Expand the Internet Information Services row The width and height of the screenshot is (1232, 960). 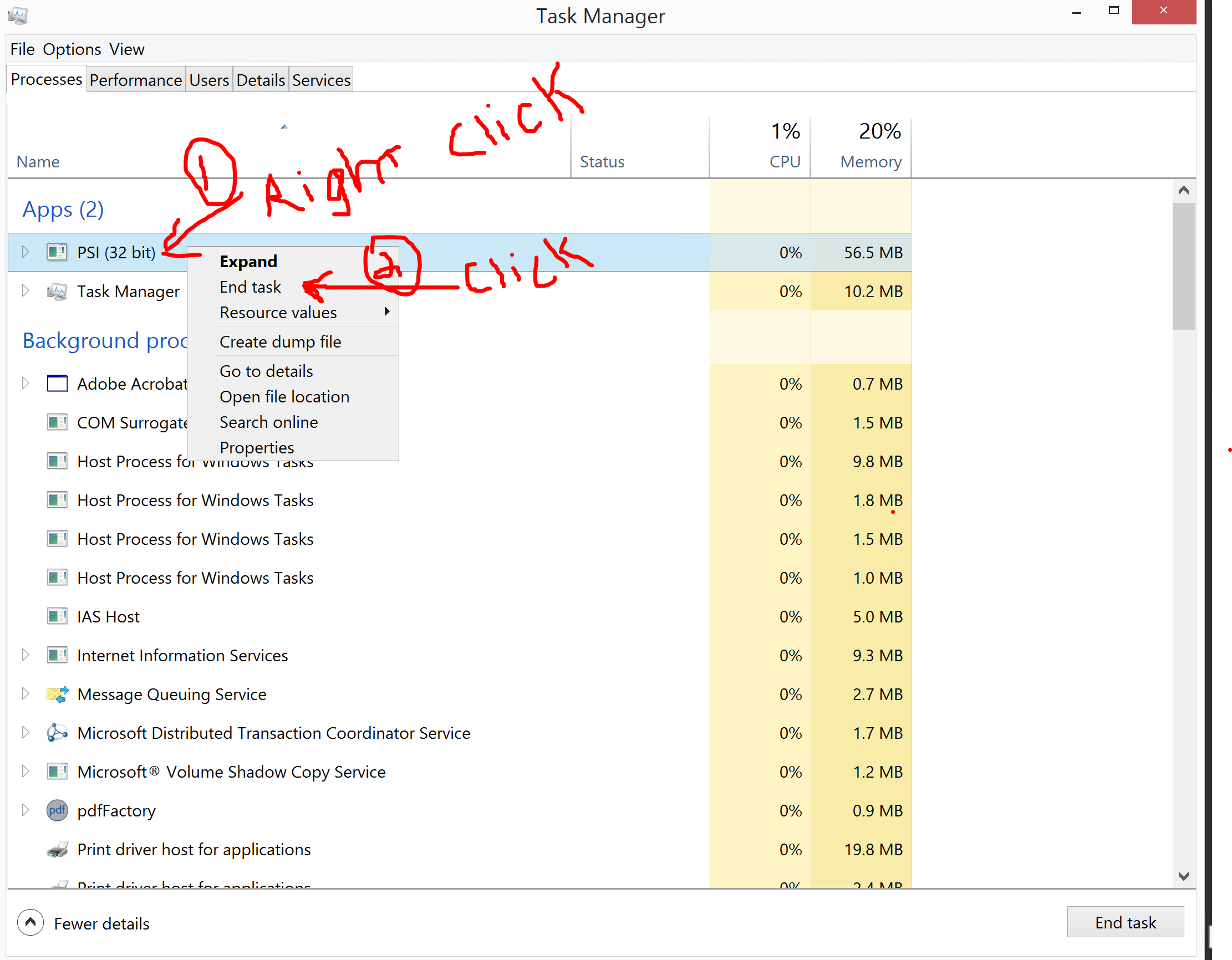click(26, 655)
